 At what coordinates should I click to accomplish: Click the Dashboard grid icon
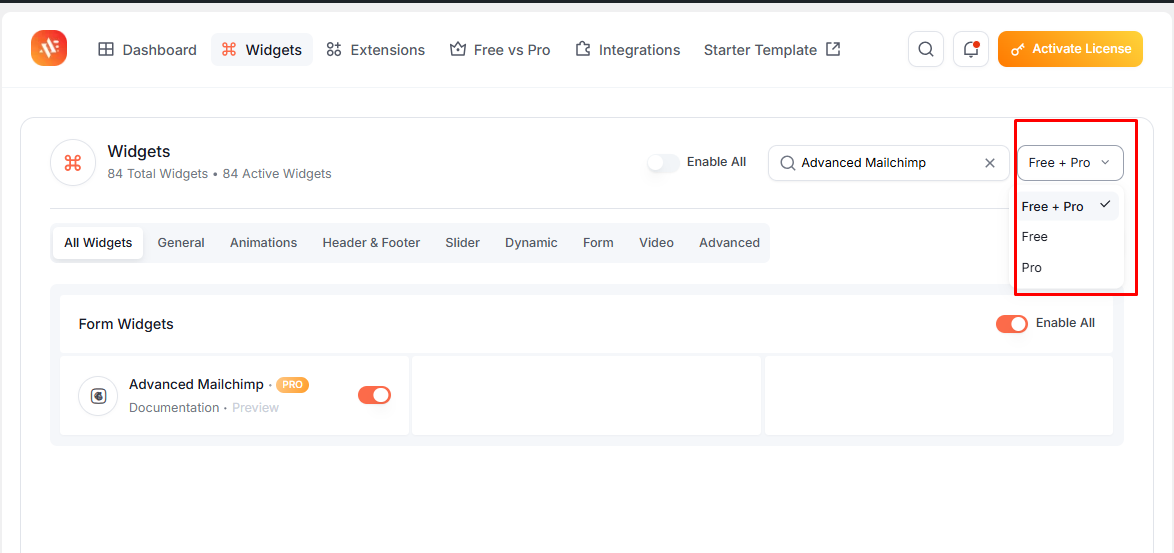pos(106,50)
